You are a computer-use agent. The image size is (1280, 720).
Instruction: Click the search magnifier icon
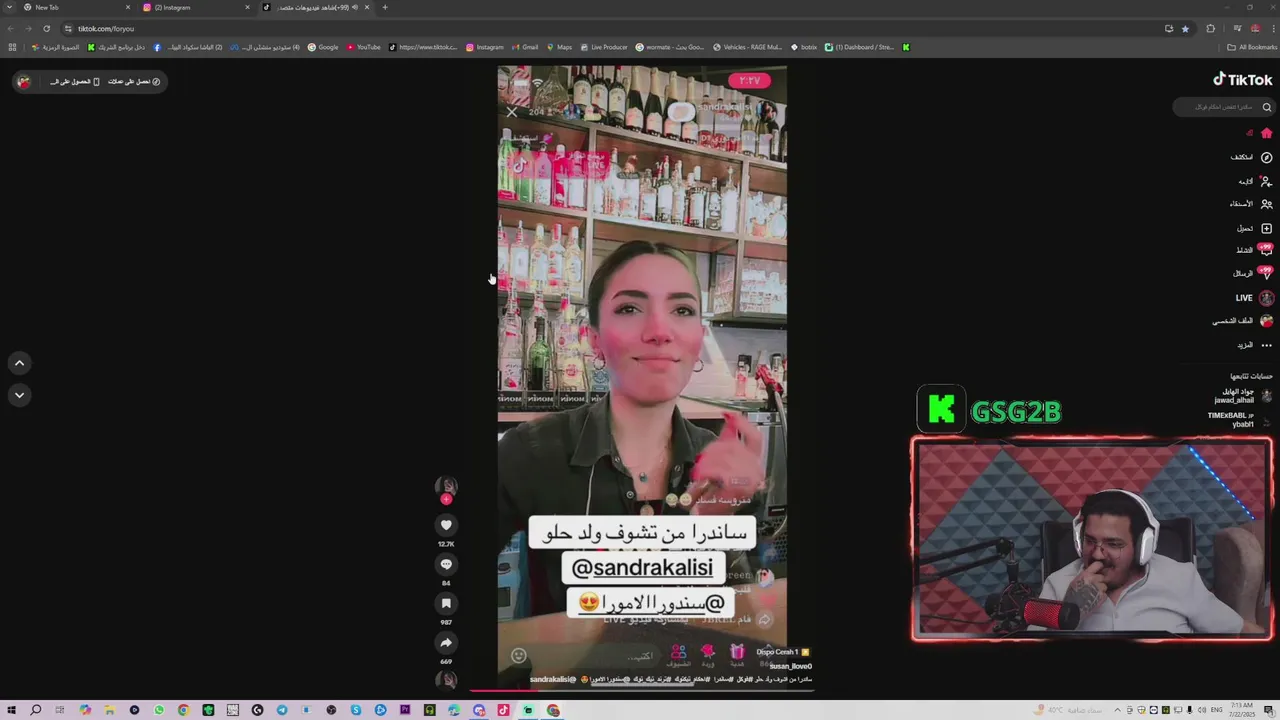tap(1266, 107)
